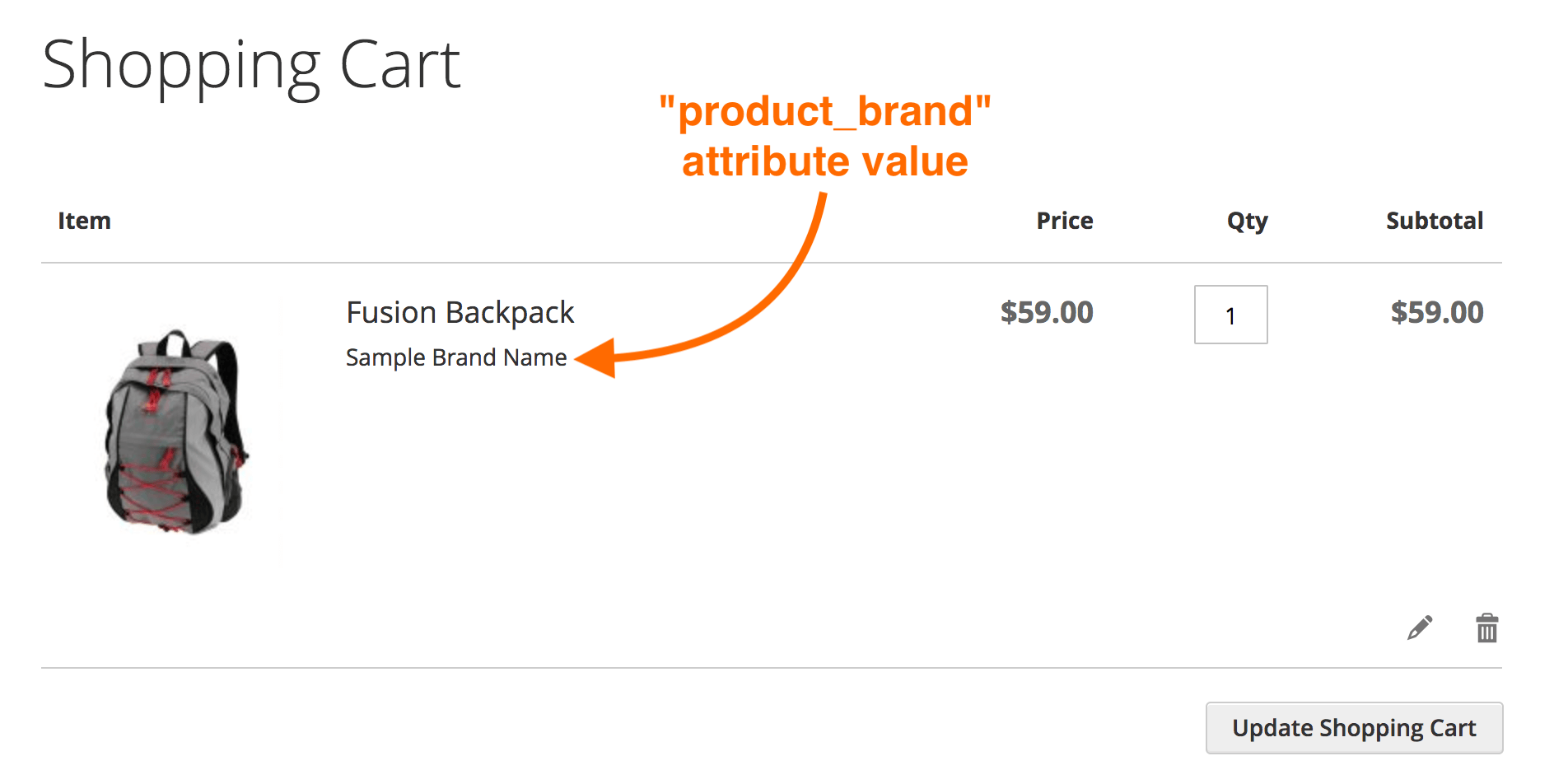Click the Shopping Cart page heading

[251, 66]
